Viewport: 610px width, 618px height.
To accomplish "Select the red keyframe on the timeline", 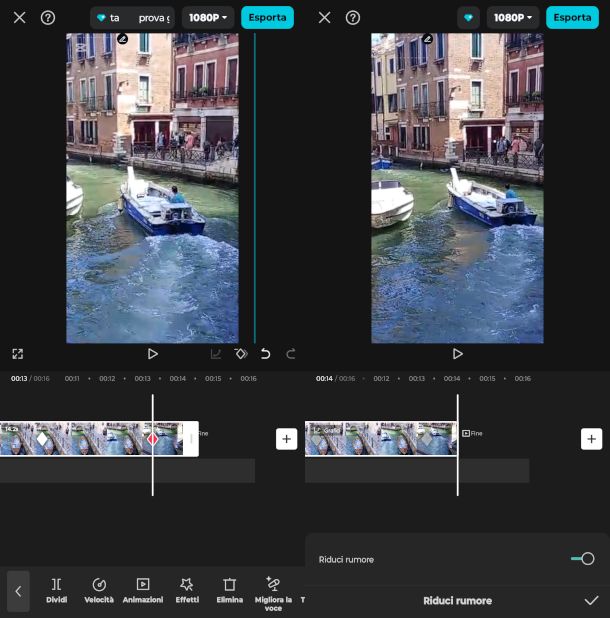I will pyautogui.click(x=153, y=439).
